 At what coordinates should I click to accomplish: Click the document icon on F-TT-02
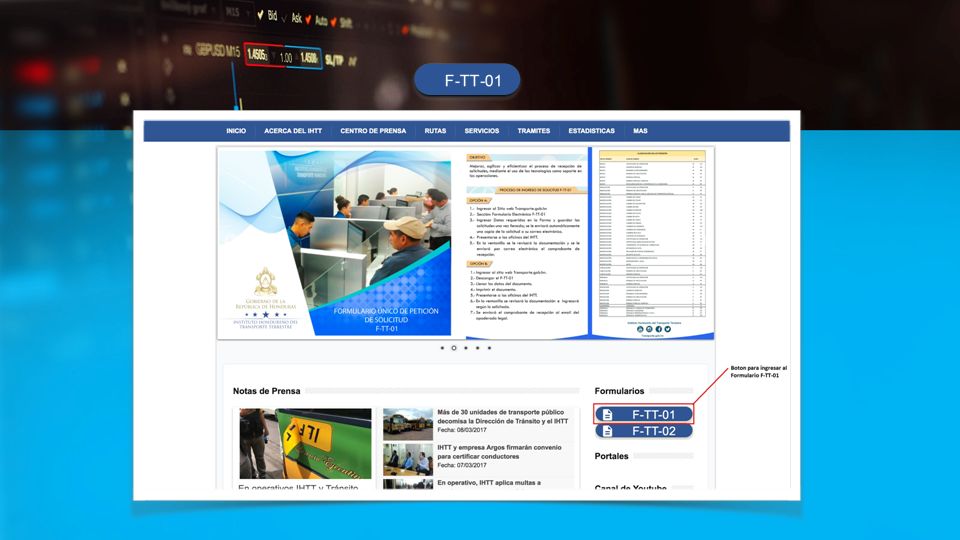point(607,431)
